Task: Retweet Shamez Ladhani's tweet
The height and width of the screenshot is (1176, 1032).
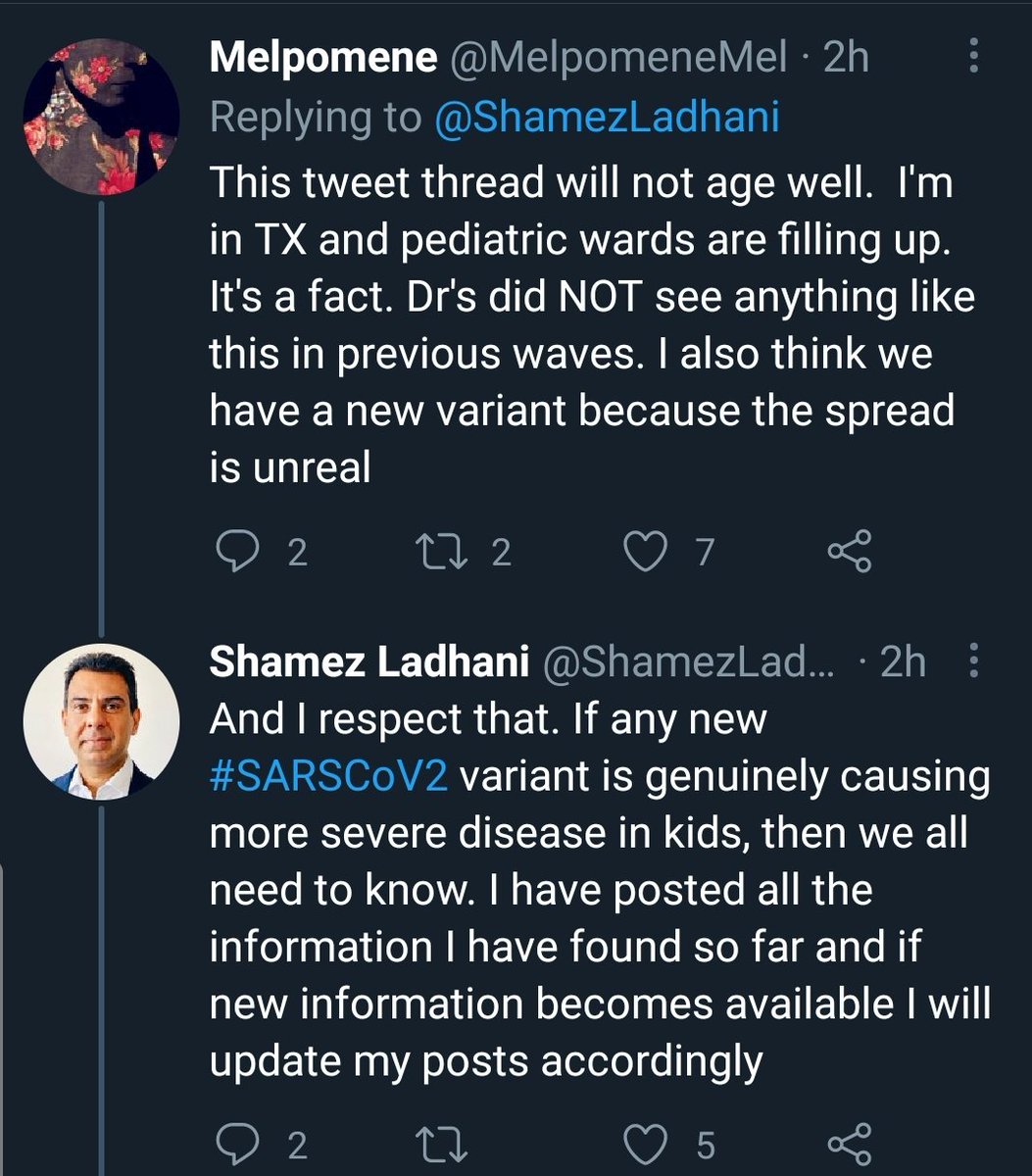Action: click(442, 1144)
